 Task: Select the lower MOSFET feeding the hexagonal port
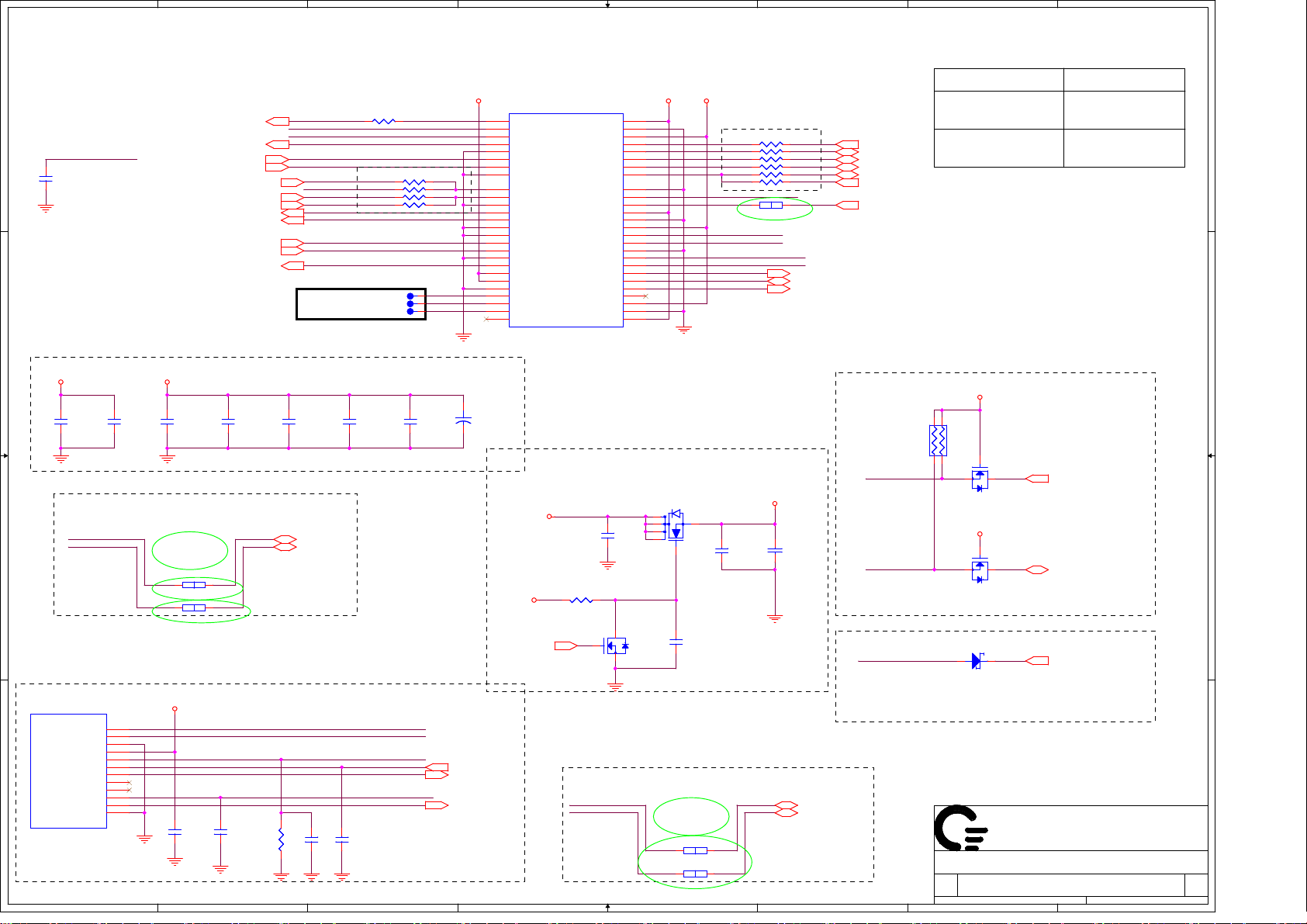pyautogui.click(x=980, y=570)
